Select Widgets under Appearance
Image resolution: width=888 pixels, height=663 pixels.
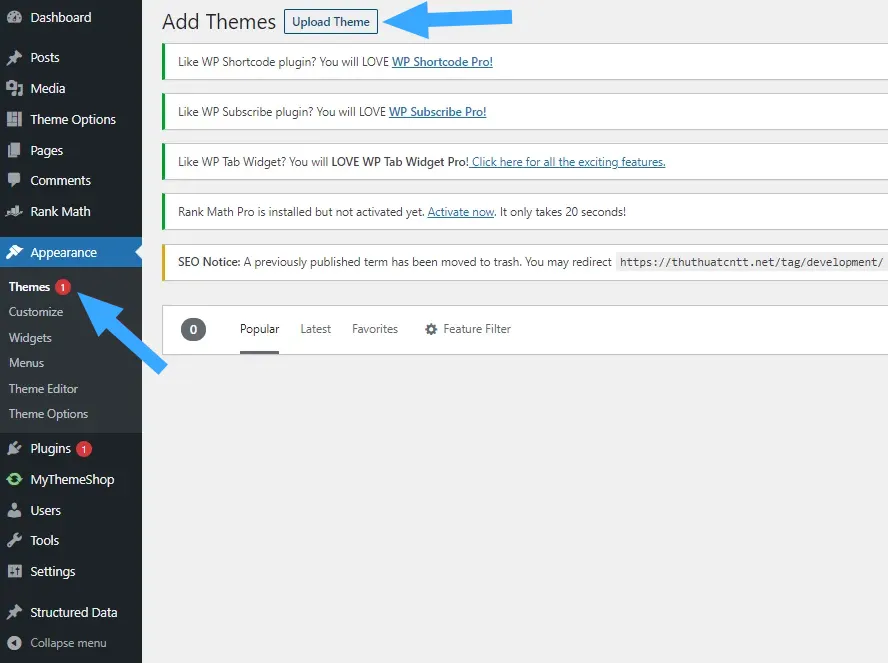30,337
